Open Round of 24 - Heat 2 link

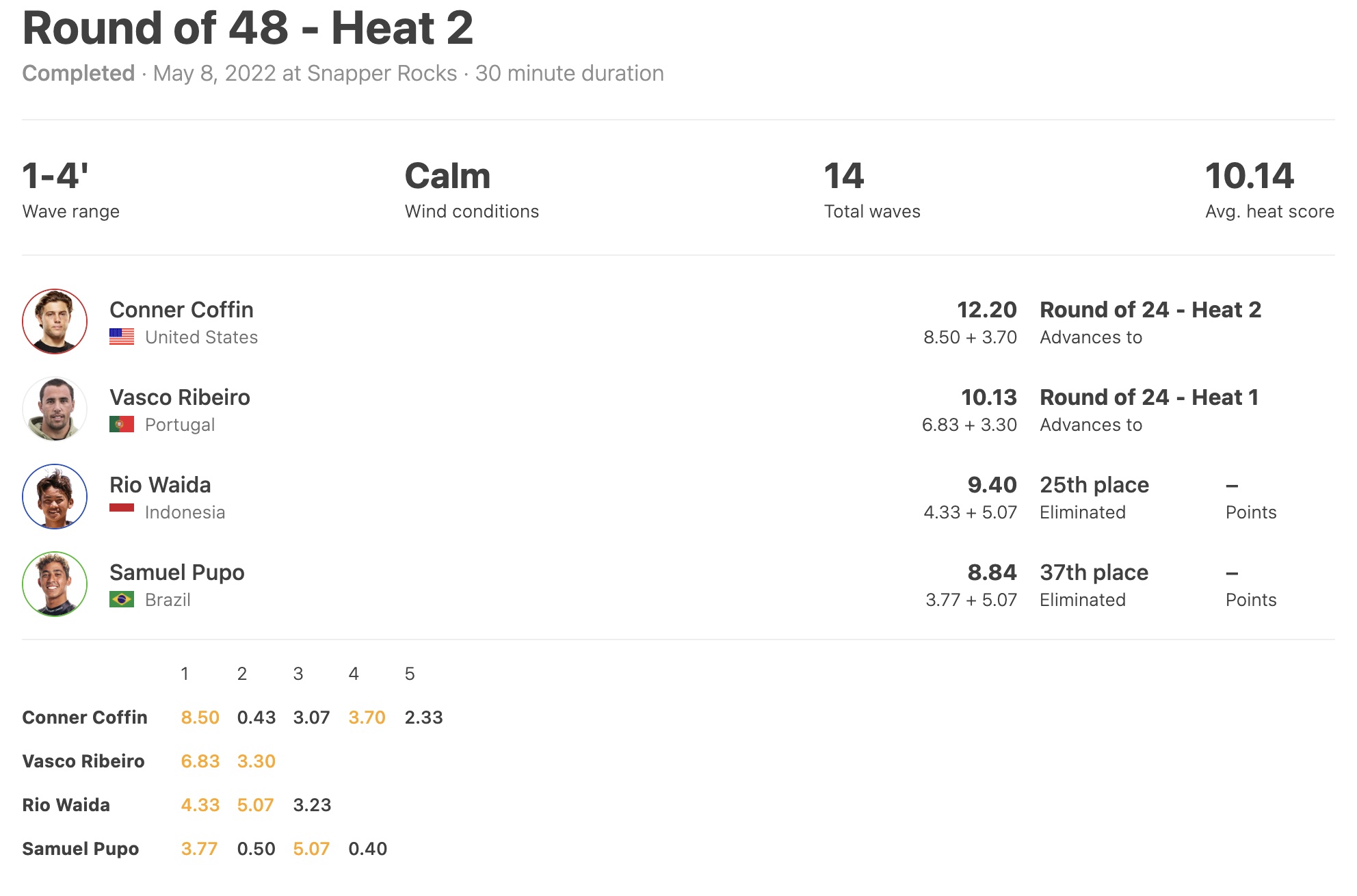pyautogui.click(x=1150, y=310)
